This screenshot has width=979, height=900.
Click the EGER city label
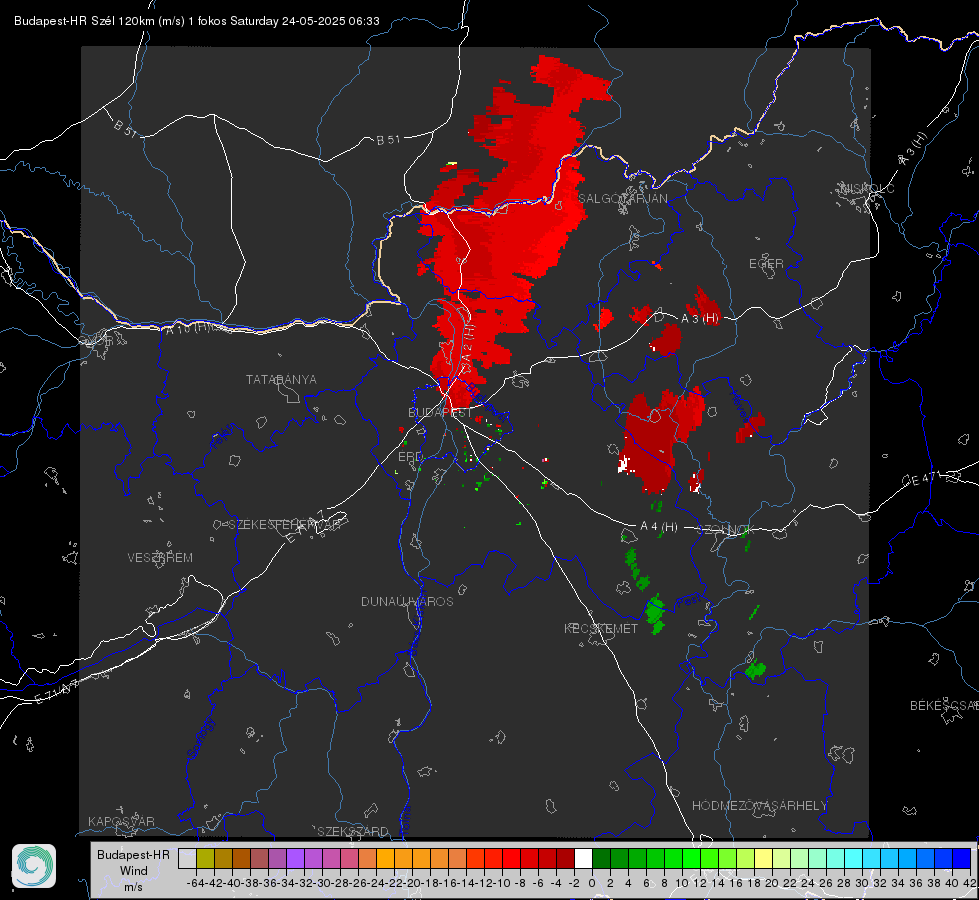pyautogui.click(x=766, y=264)
